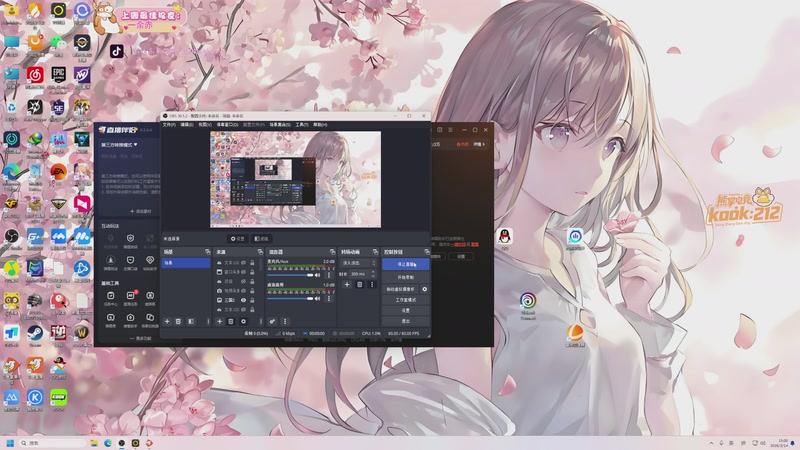Undock the 转场动画 panel with its float icon
Viewport: 800px width, 450px height.
pos(375,252)
